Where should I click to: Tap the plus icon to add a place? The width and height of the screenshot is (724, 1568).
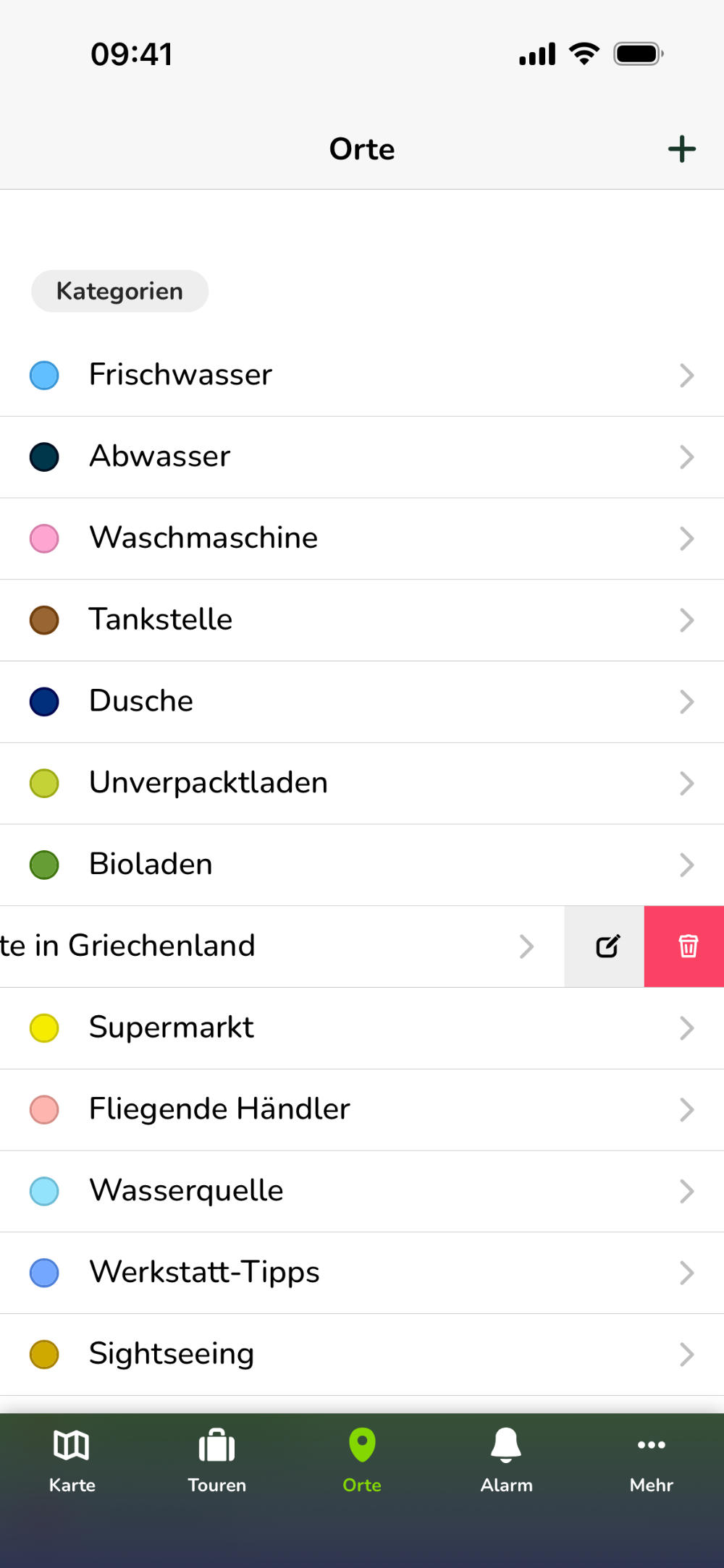681,149
